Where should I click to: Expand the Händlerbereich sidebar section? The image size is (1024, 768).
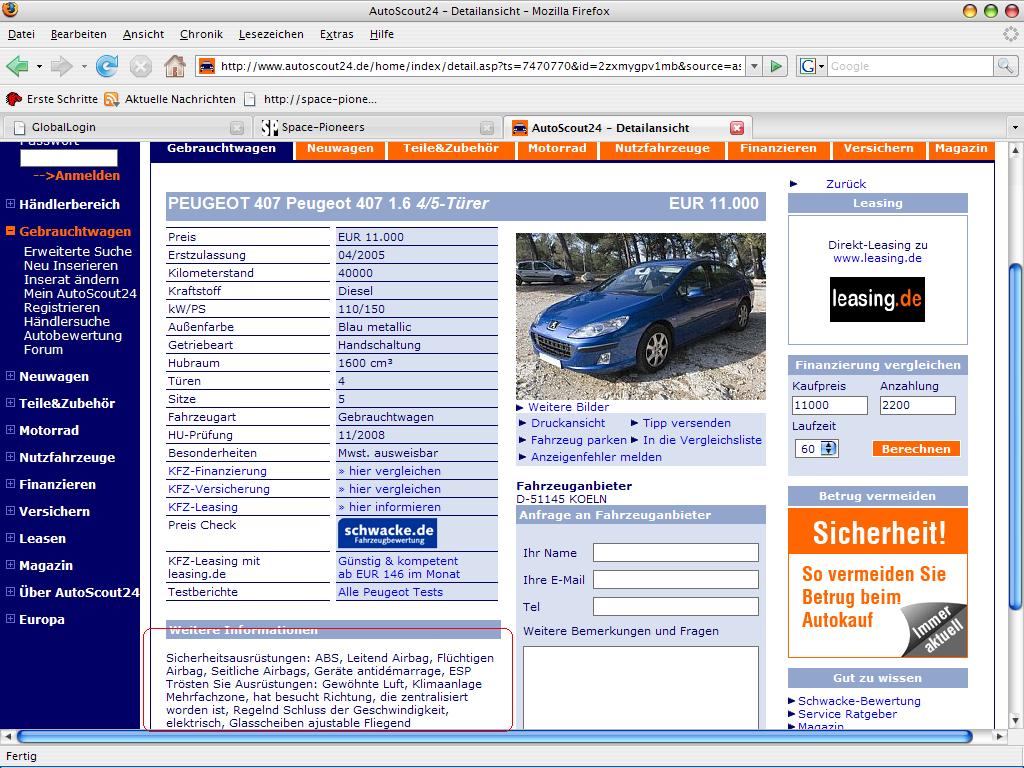10,204
